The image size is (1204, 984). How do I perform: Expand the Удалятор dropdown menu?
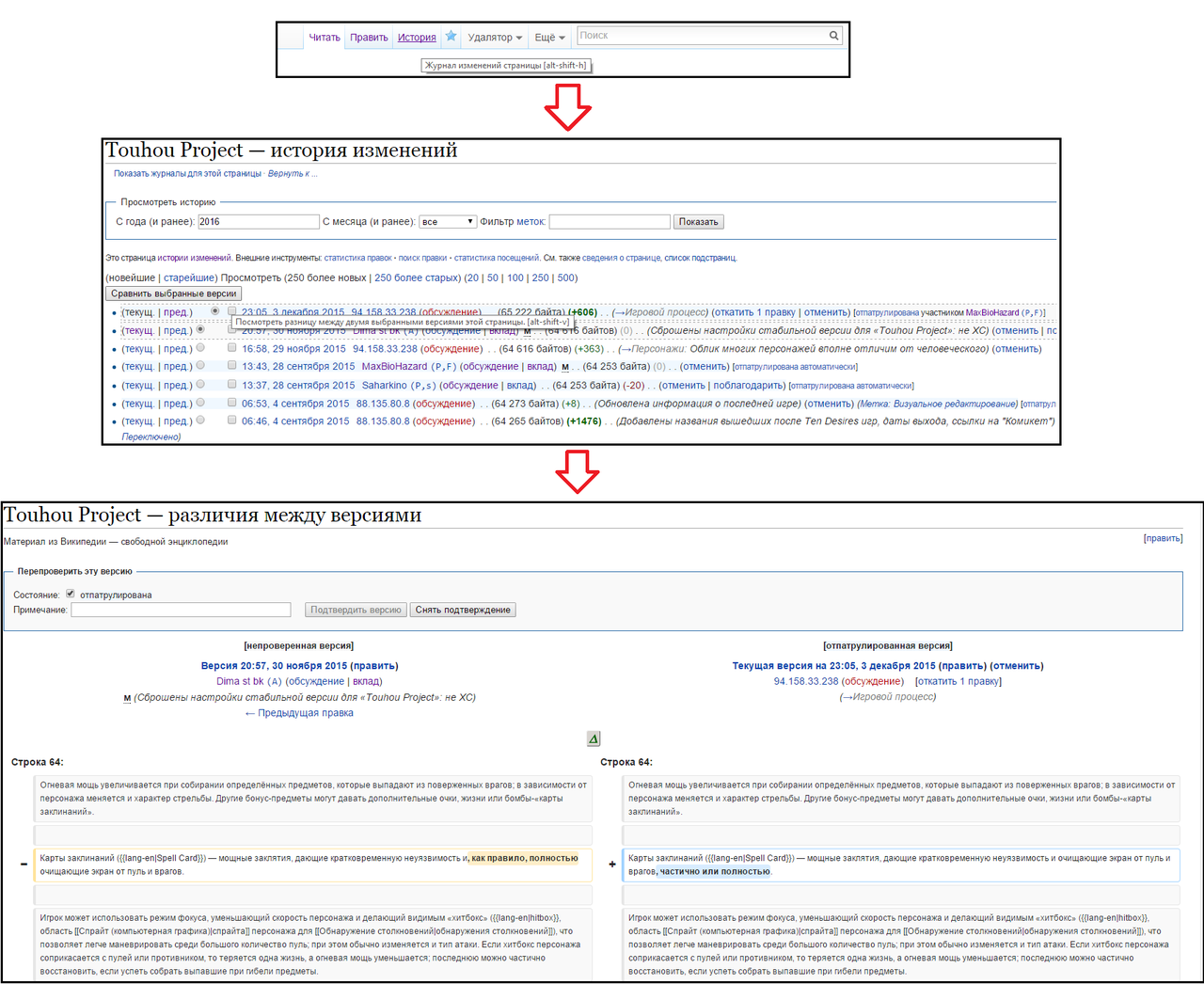[x=495, y=38]
